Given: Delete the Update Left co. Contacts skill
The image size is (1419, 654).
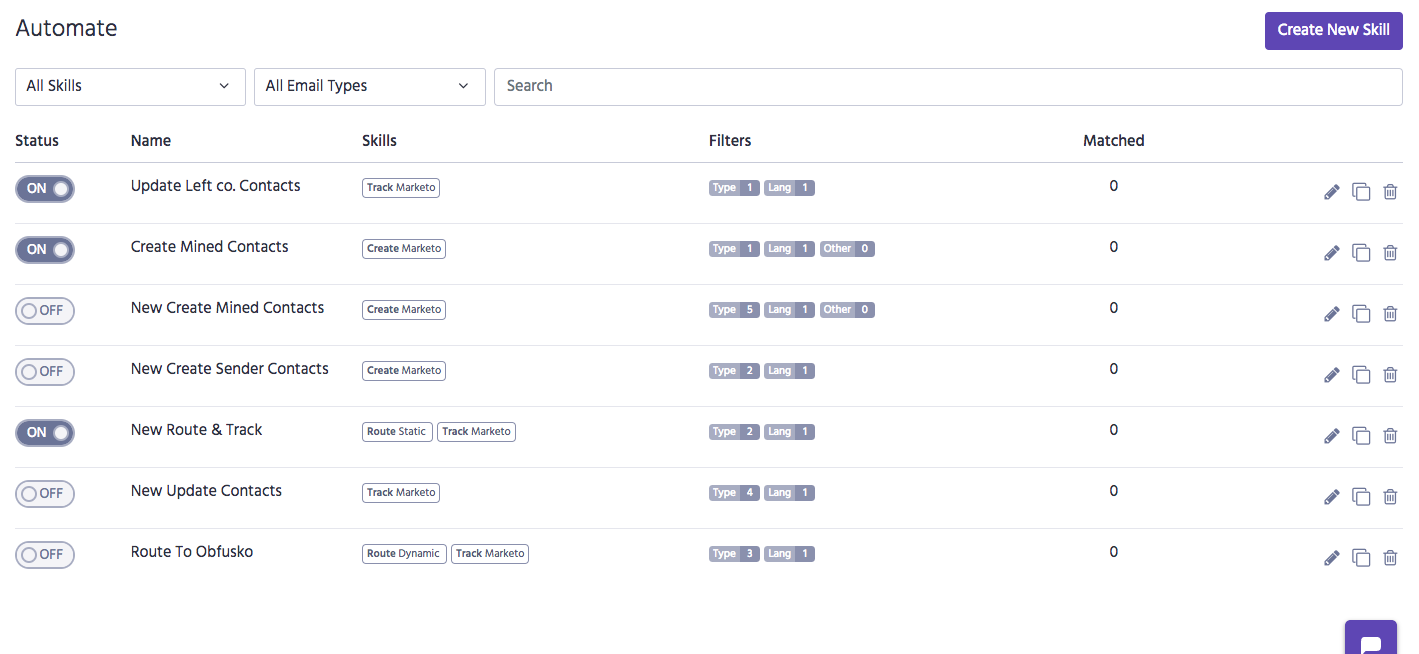Looking at the screenshot, I should [x=1390, y=192].
